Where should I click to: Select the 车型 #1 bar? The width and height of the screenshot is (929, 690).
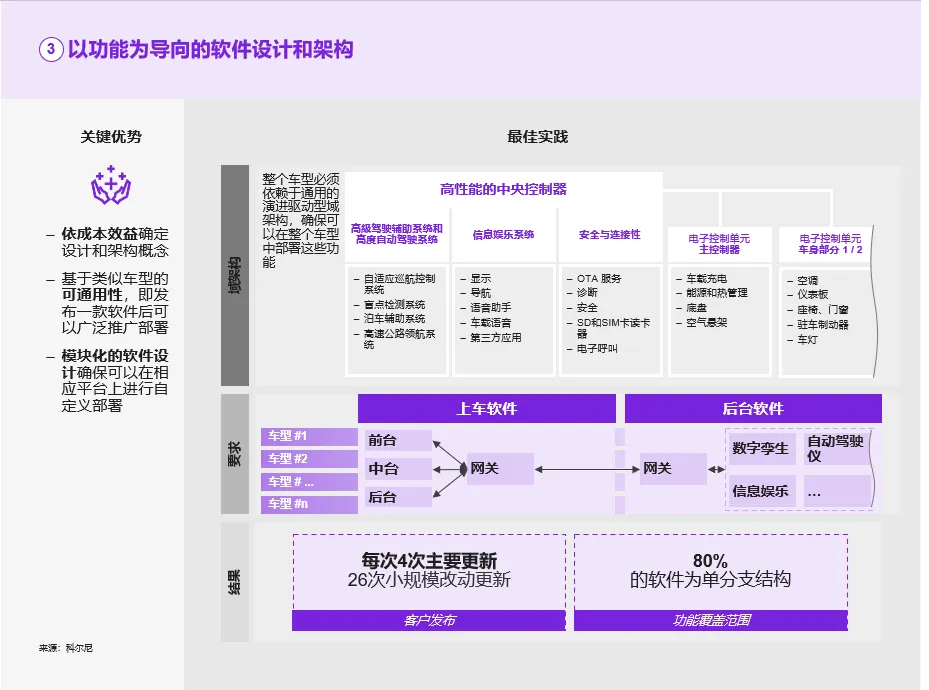pos(310,437)
